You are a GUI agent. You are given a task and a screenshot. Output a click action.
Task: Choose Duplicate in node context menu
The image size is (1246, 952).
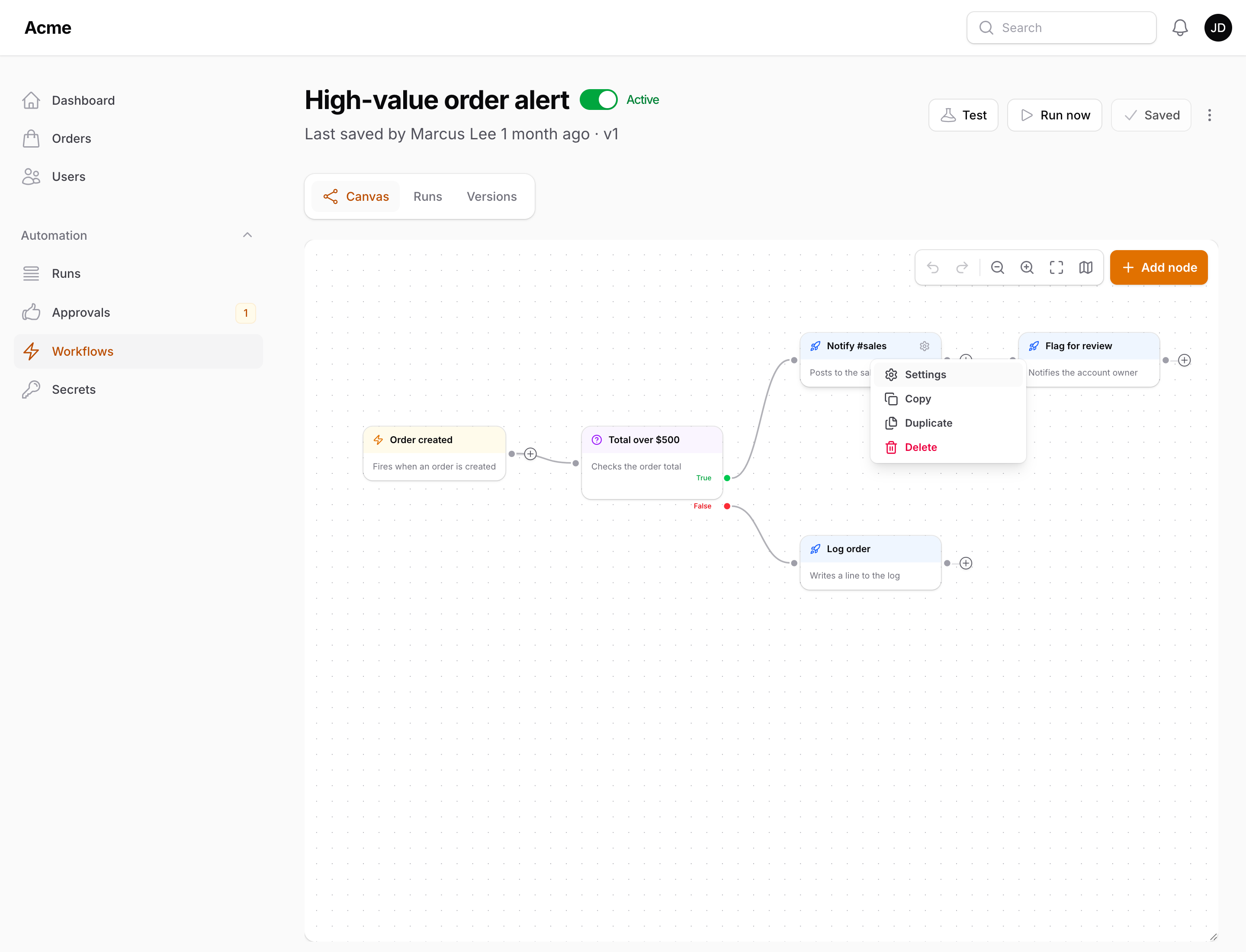coord(948,423)
